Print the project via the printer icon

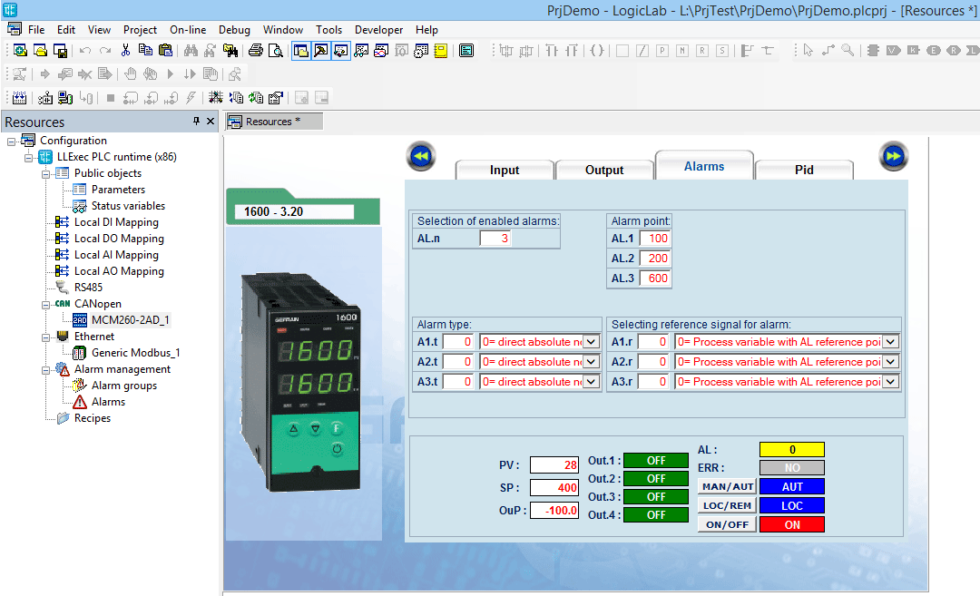tap(254, 51)
